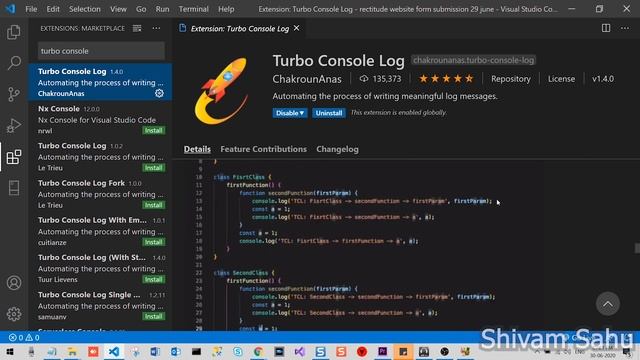Select Turbo Console Log Single ... item
640x360 pixels.
point(100,305)
